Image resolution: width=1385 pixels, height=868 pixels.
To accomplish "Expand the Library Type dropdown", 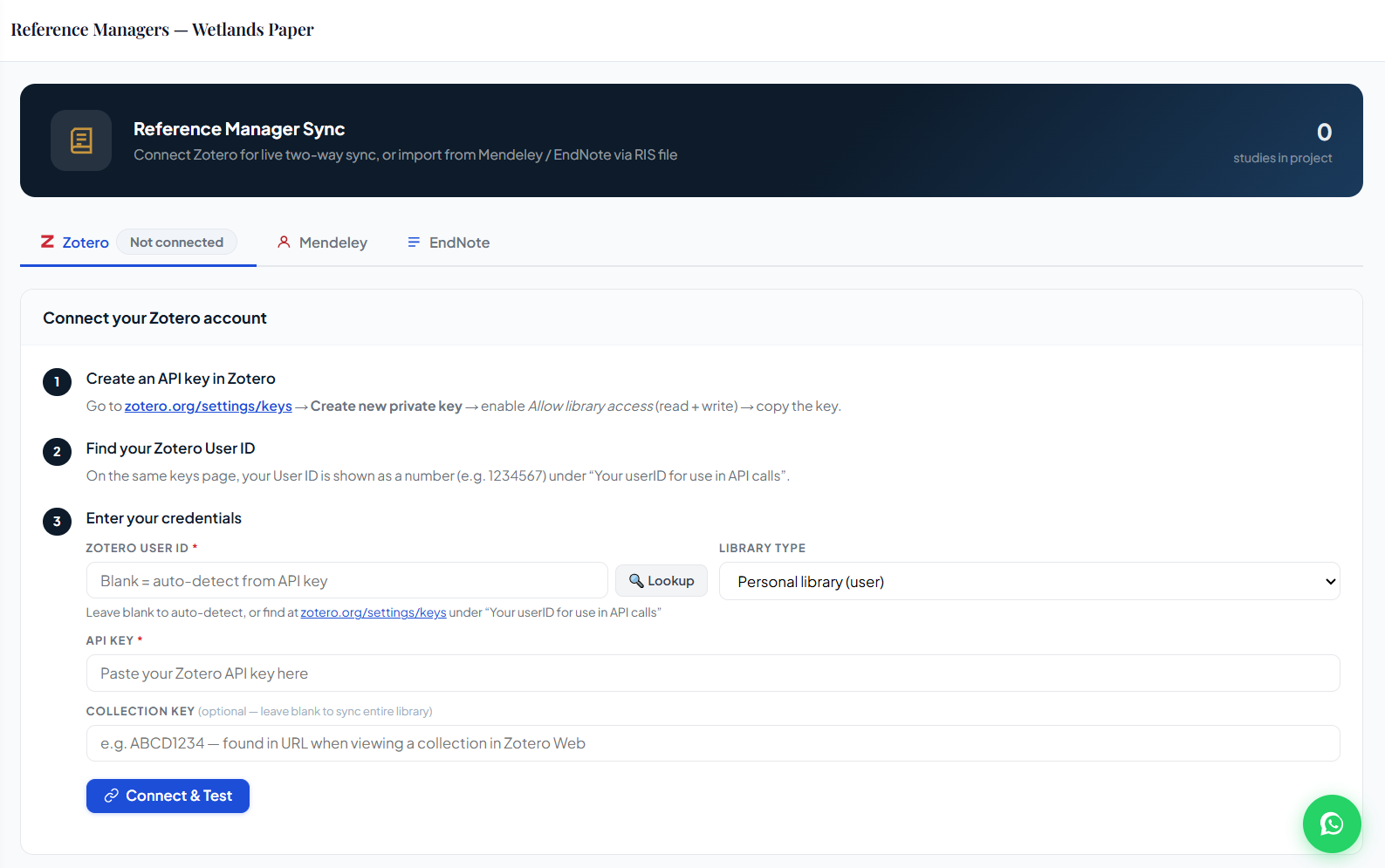I will pos(1029,581).
